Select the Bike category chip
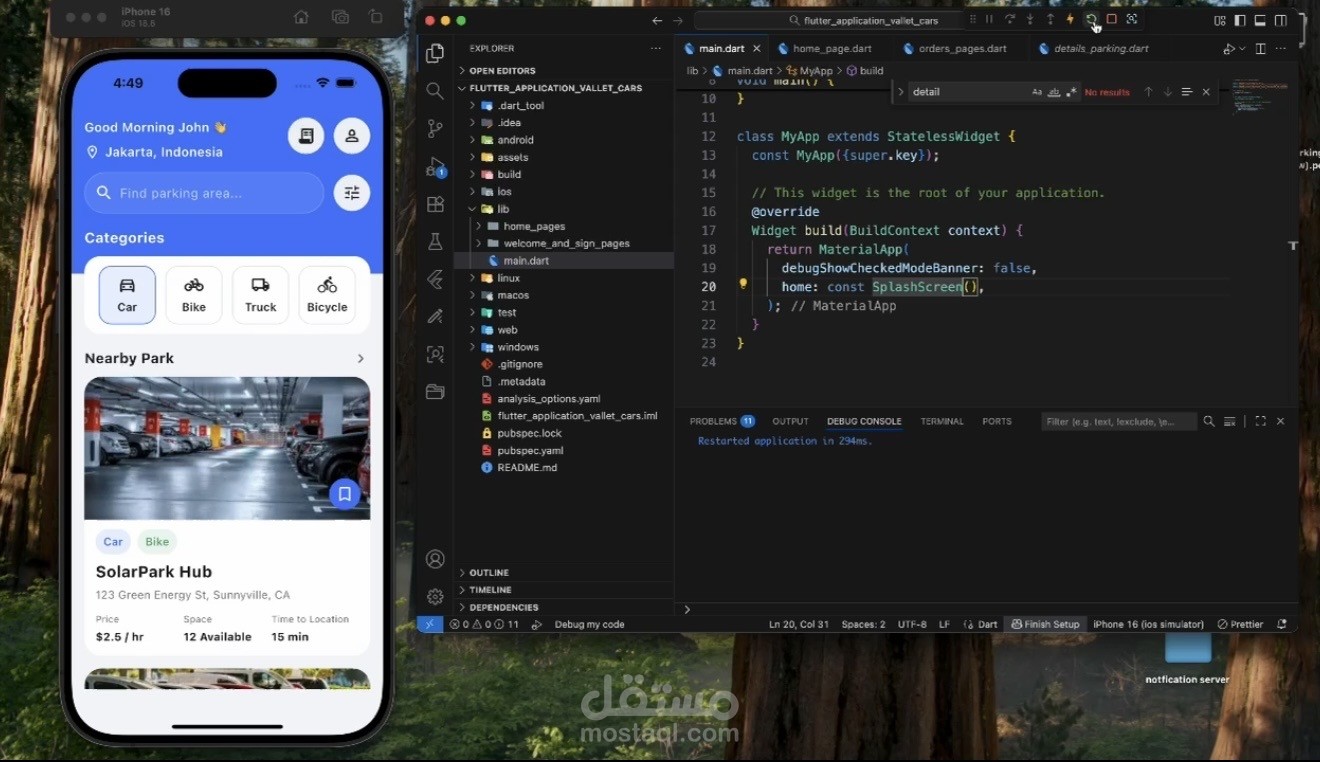The height and width of the screenshot is (762, 1320). point(194,295)
